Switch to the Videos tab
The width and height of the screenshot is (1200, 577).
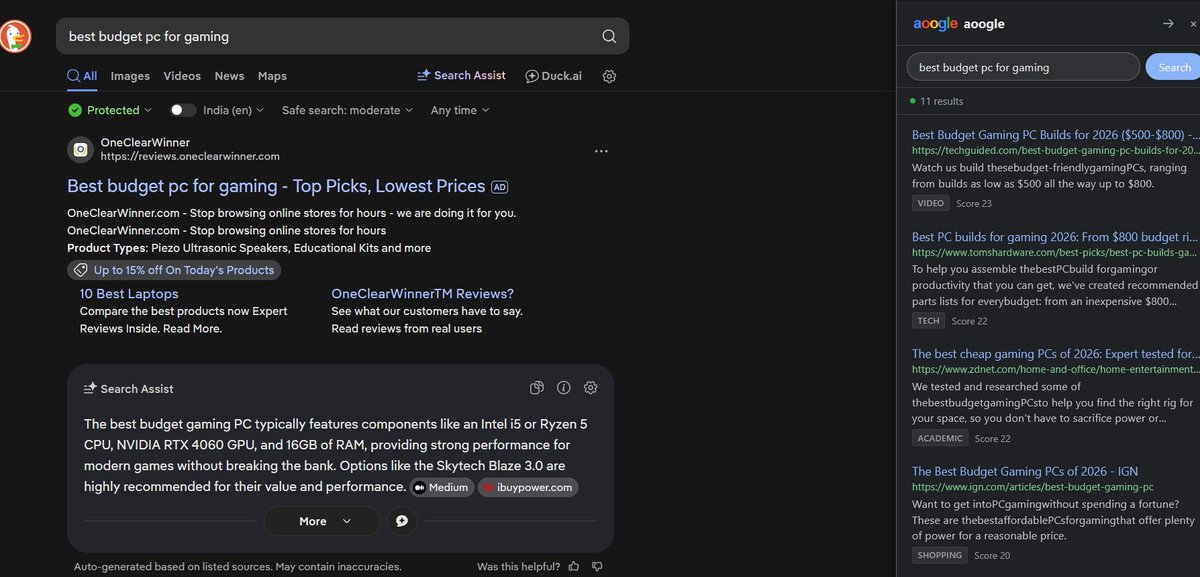point(182,76)
